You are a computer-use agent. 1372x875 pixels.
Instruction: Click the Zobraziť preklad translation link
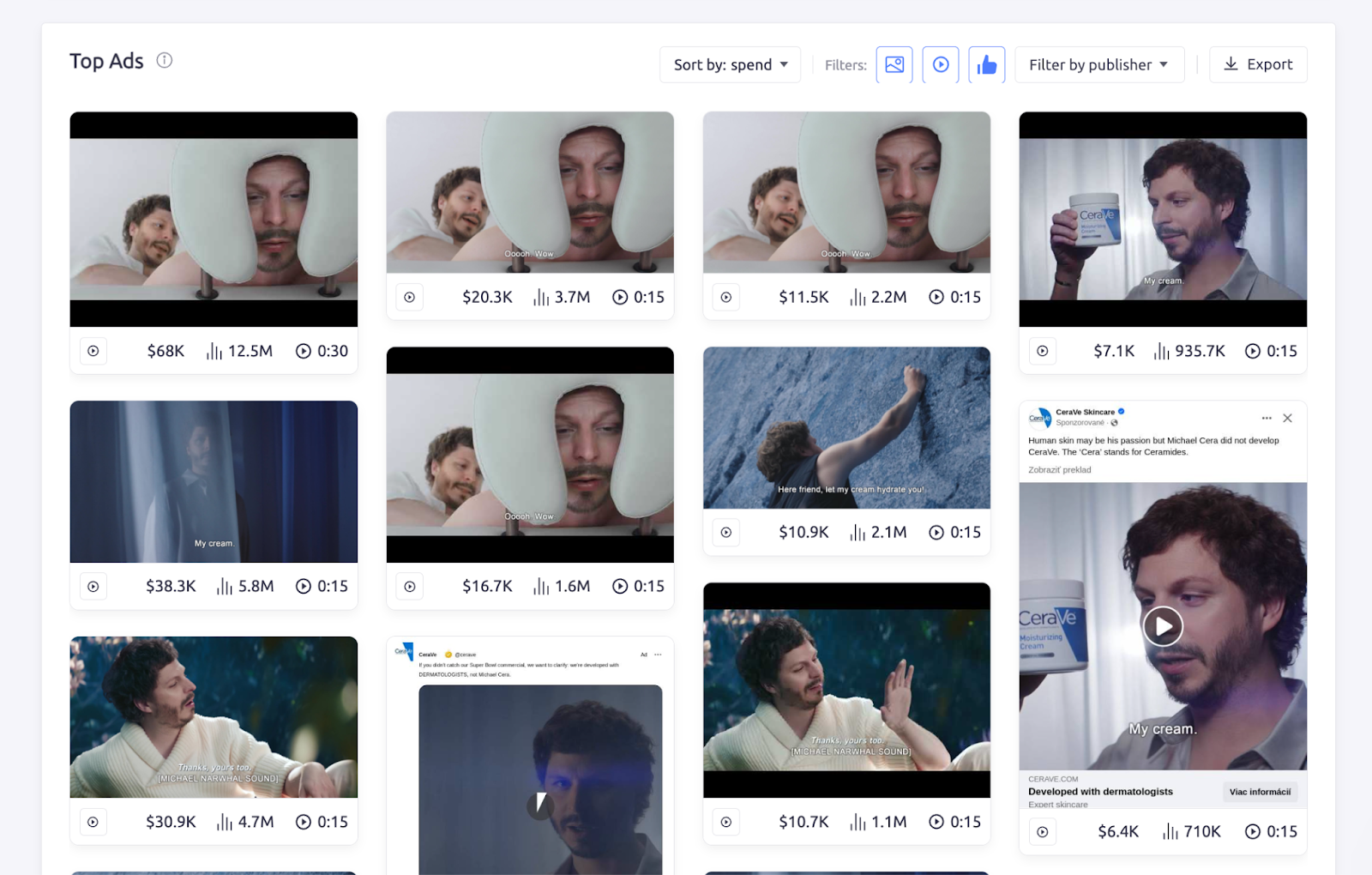1058,470
